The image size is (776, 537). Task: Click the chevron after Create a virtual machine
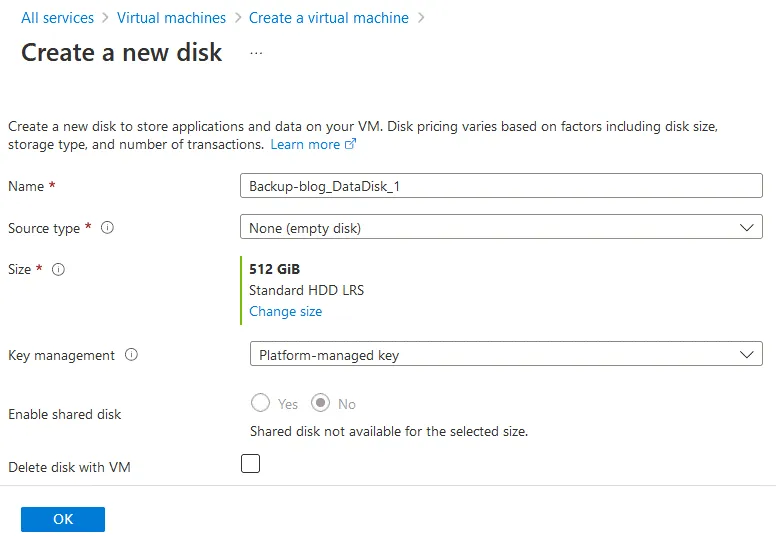click(x=421, y=18)
